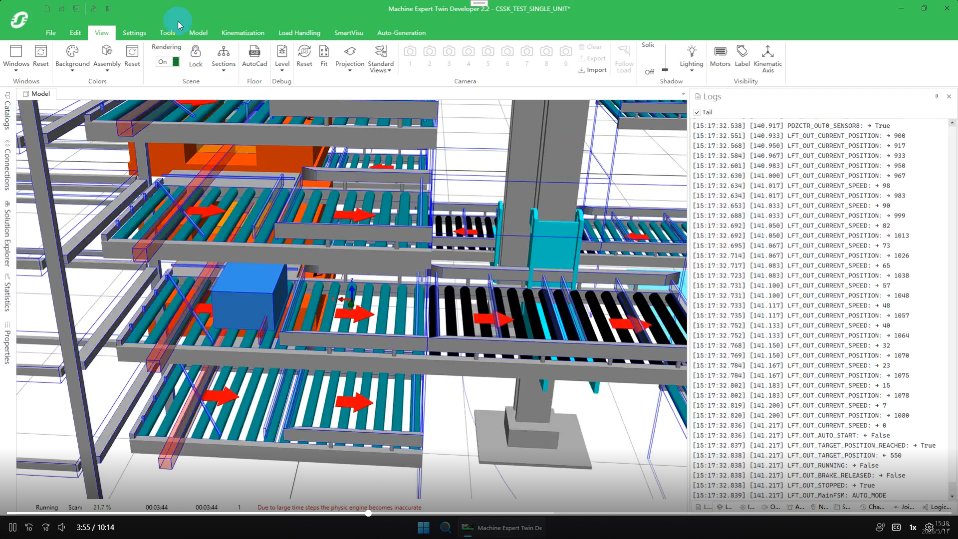The height and width of the screenshot is (539, 958).
Task: Click Machine Expert Twin taskbar button
Action: pyautogui.click(x=502, y=527)
